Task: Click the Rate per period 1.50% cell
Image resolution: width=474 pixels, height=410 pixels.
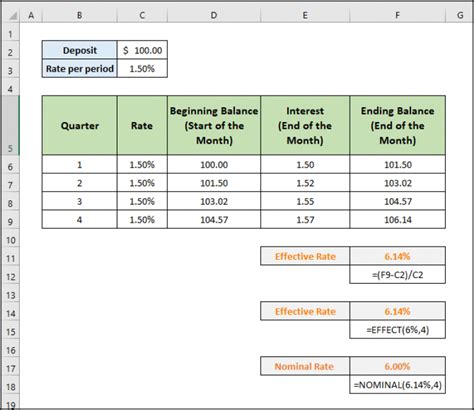Action: tap(142, 69)
